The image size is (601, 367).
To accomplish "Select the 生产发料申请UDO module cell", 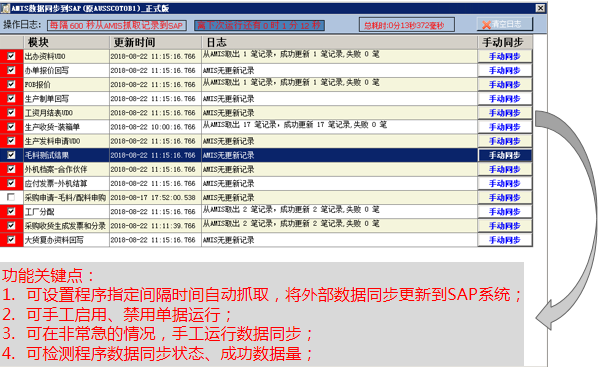I will pyautogui.click(x=67, y=141).
